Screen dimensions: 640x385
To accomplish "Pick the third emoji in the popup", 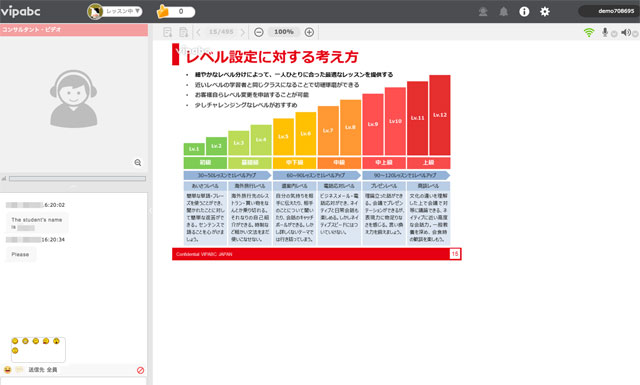I will tap(36, 341).
